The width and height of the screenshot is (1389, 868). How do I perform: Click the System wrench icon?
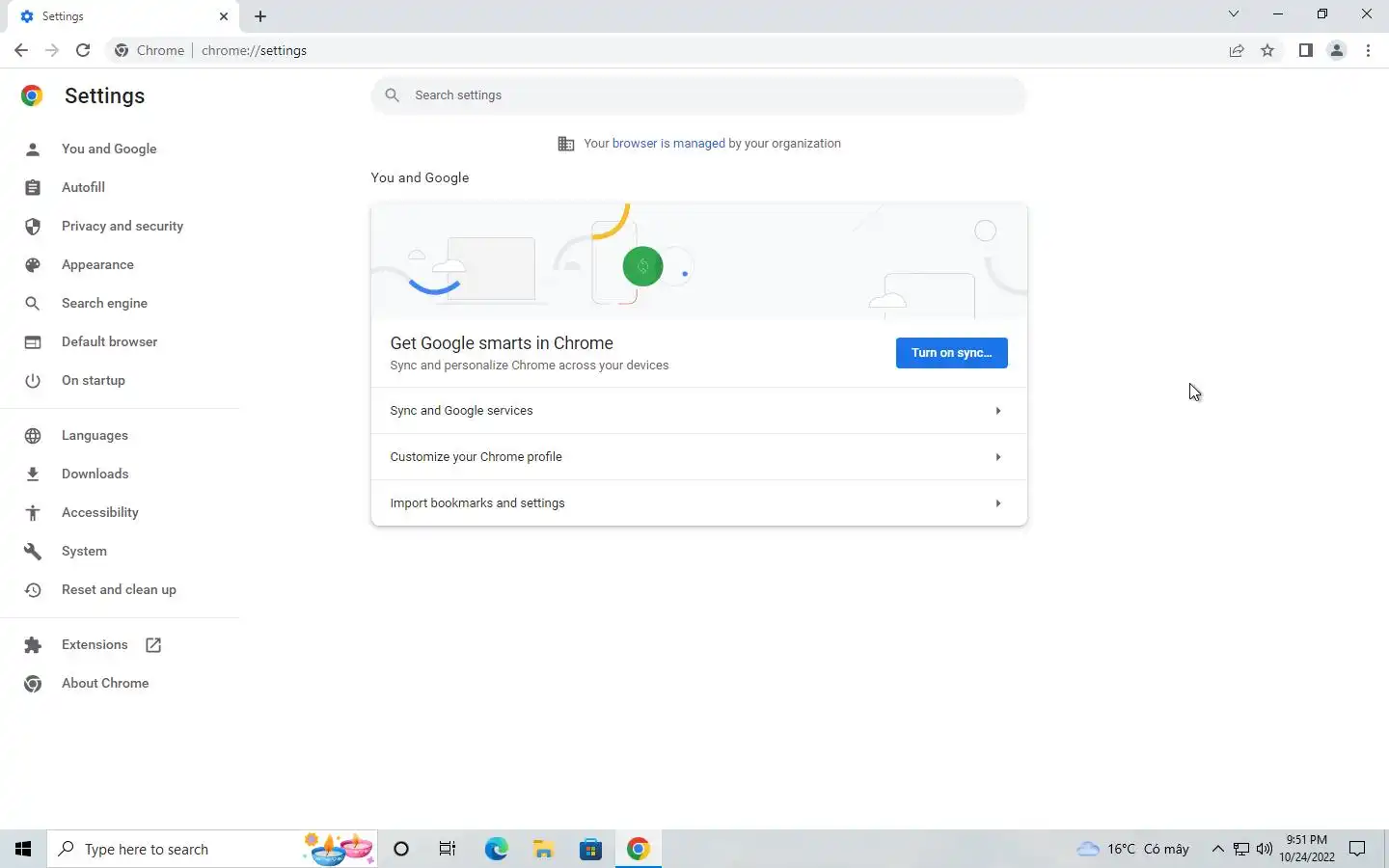(x=33, y=551)
